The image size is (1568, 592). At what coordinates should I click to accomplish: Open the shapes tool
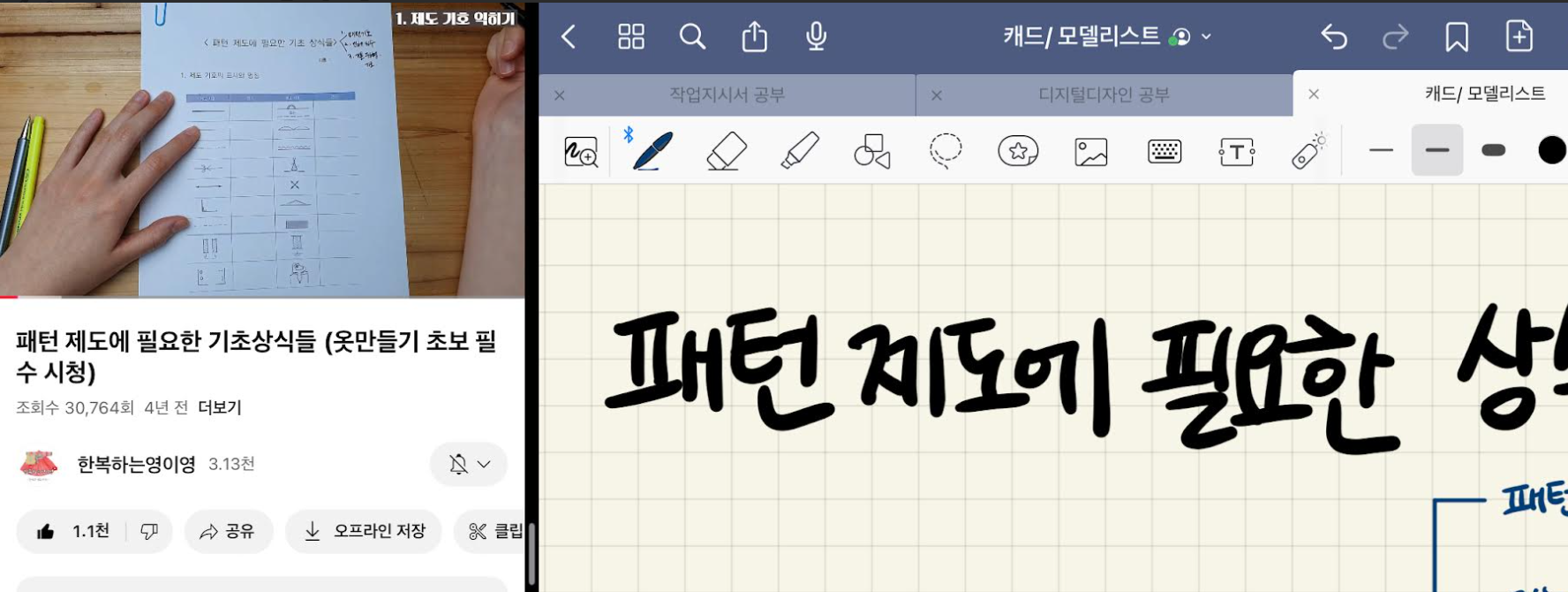[871, 151]
